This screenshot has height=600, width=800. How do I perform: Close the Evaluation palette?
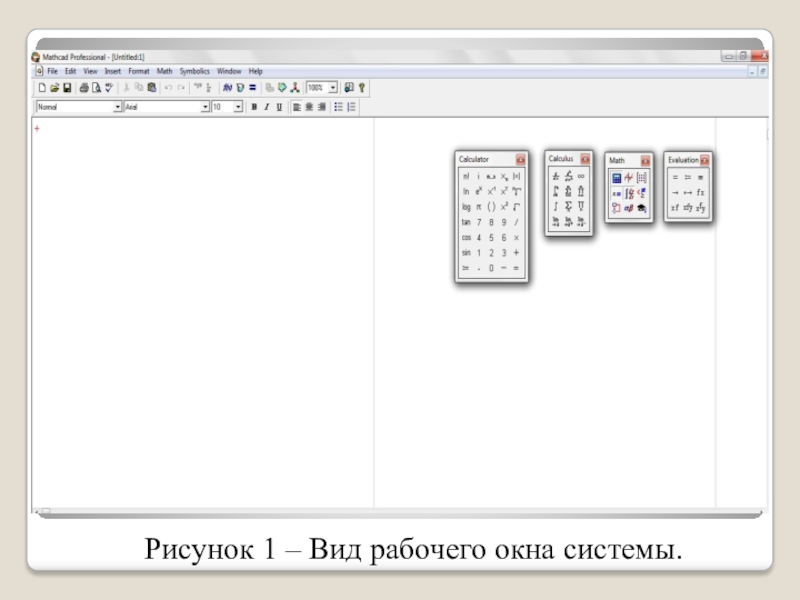705,160
